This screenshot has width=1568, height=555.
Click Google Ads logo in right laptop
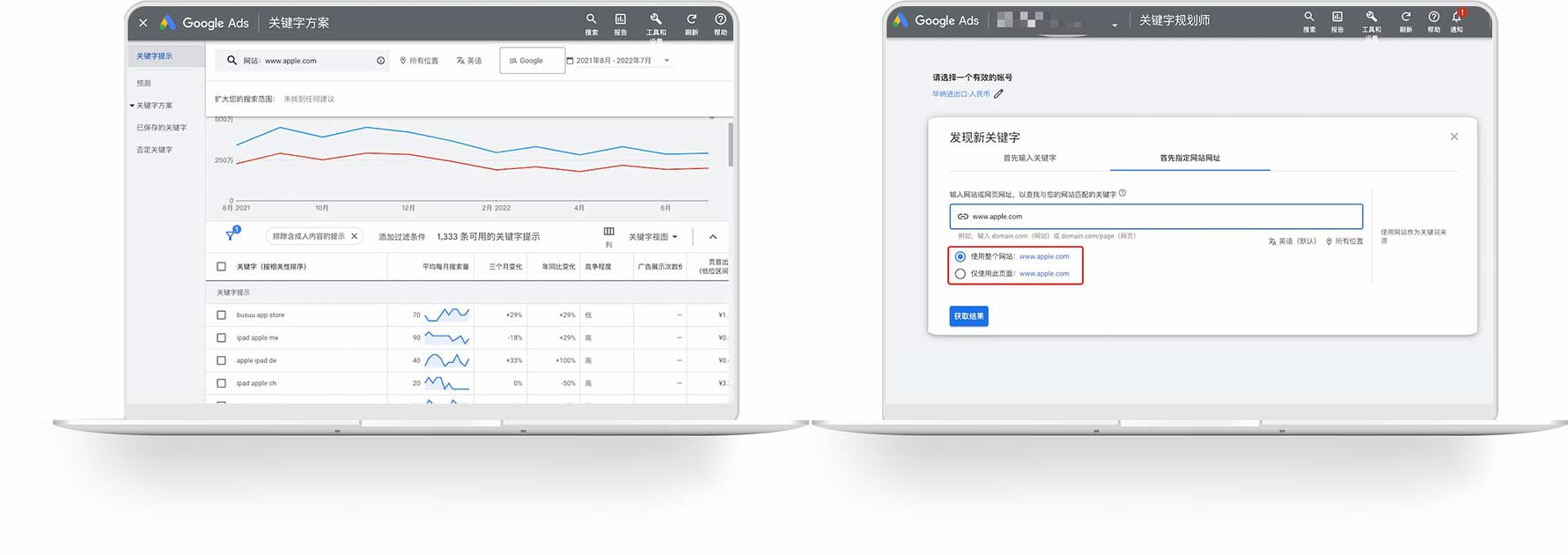click(x=936, y=20)
